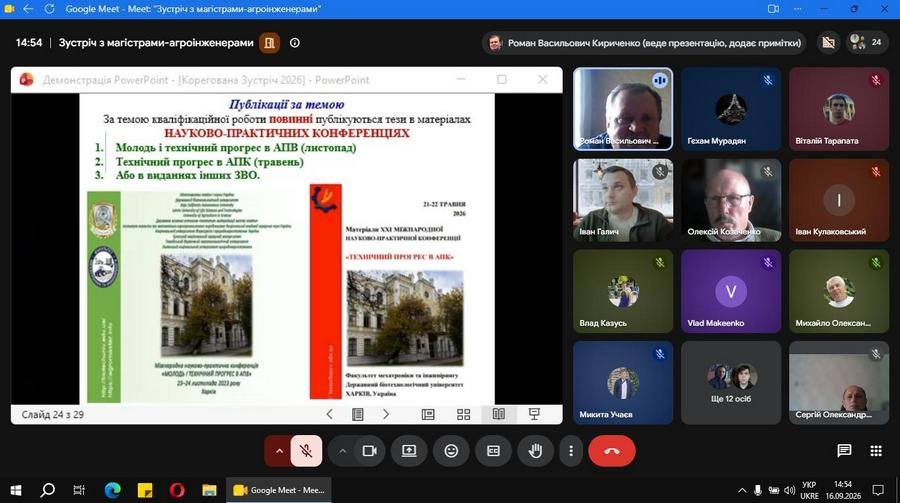The width and height of the screenshot is (900, 503).
Task: Turn on captions with the CC button
Action: 493,451
